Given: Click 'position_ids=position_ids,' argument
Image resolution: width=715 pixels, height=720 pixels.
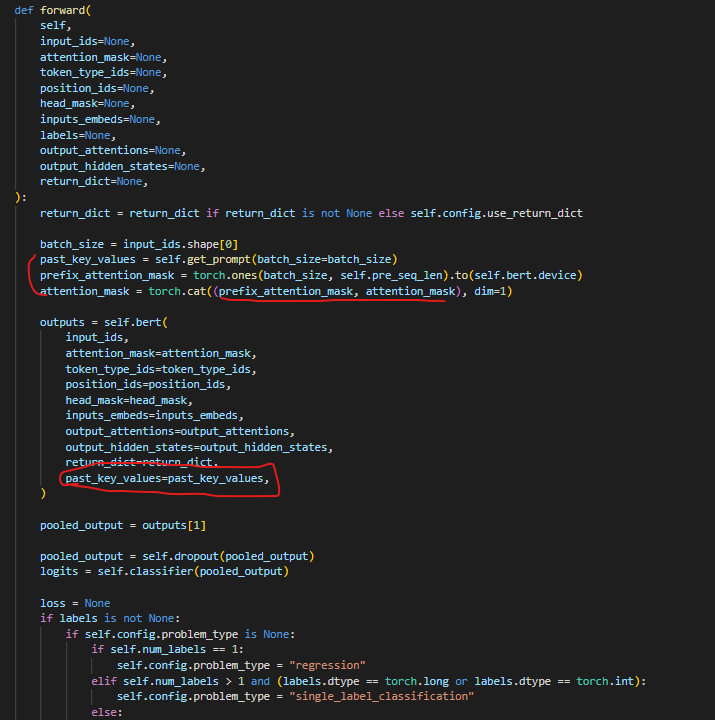Looking at the screenshot, I should [148, 384].
